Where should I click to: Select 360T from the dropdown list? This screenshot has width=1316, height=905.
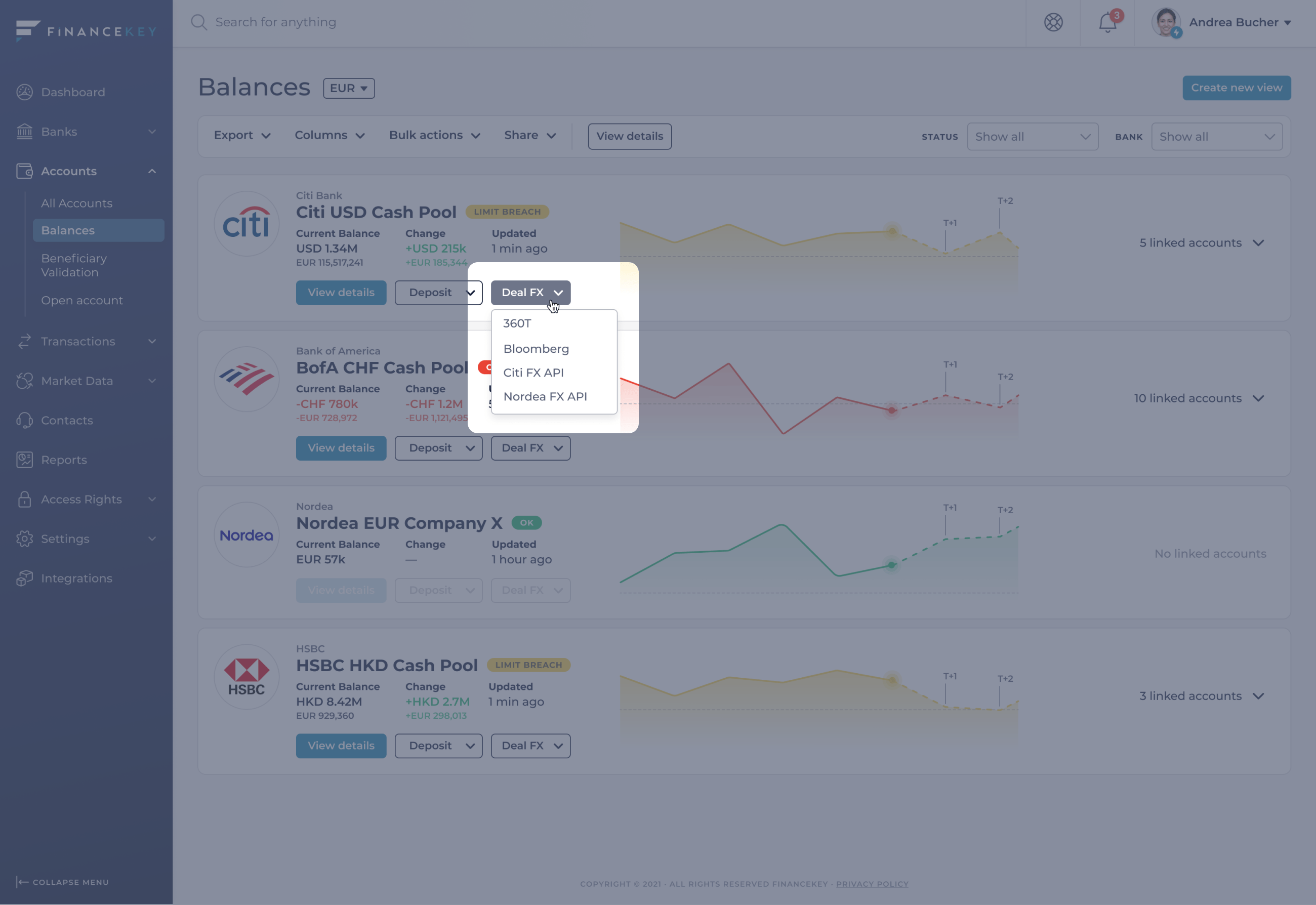click(x=517, y=323)
